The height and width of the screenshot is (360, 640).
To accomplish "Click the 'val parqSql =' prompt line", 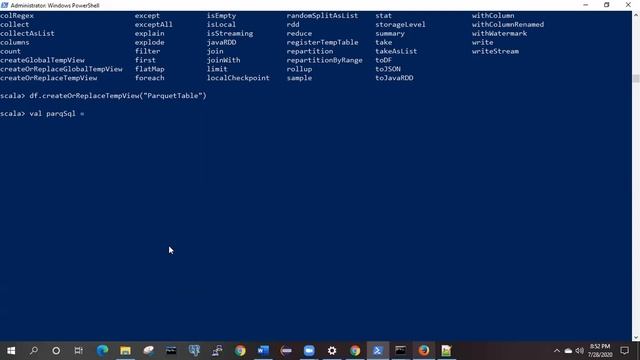I will pos(42,114).
